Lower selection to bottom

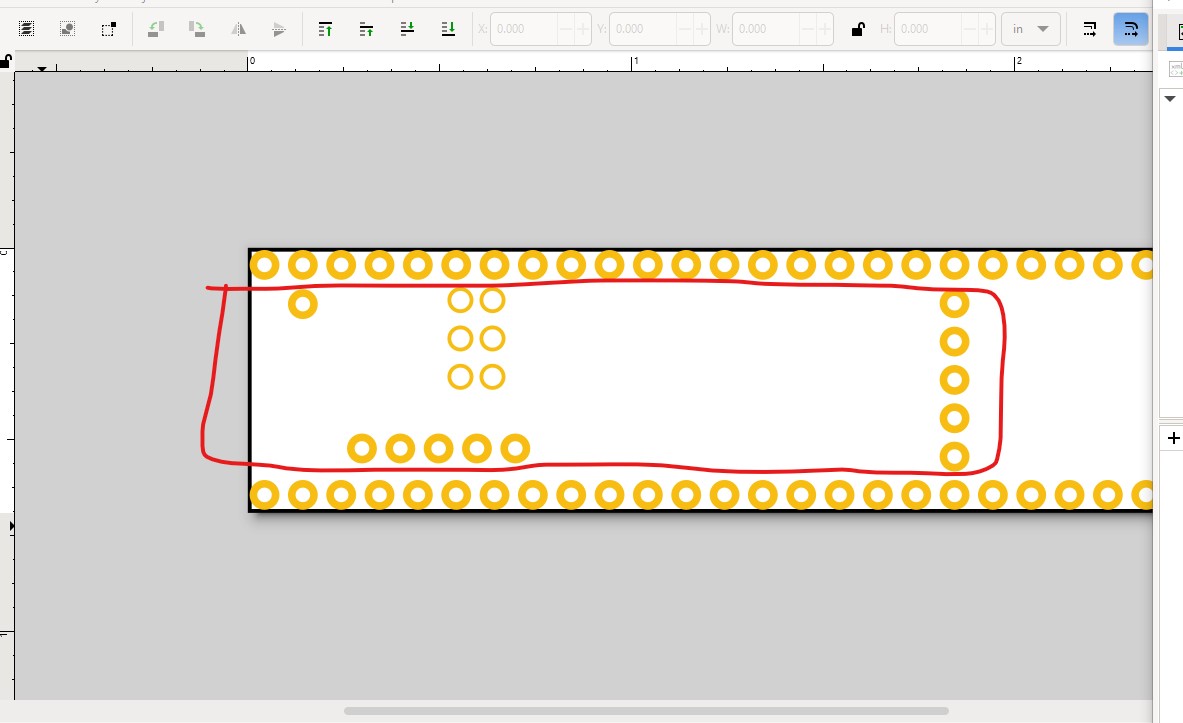[x=448, y=29]
